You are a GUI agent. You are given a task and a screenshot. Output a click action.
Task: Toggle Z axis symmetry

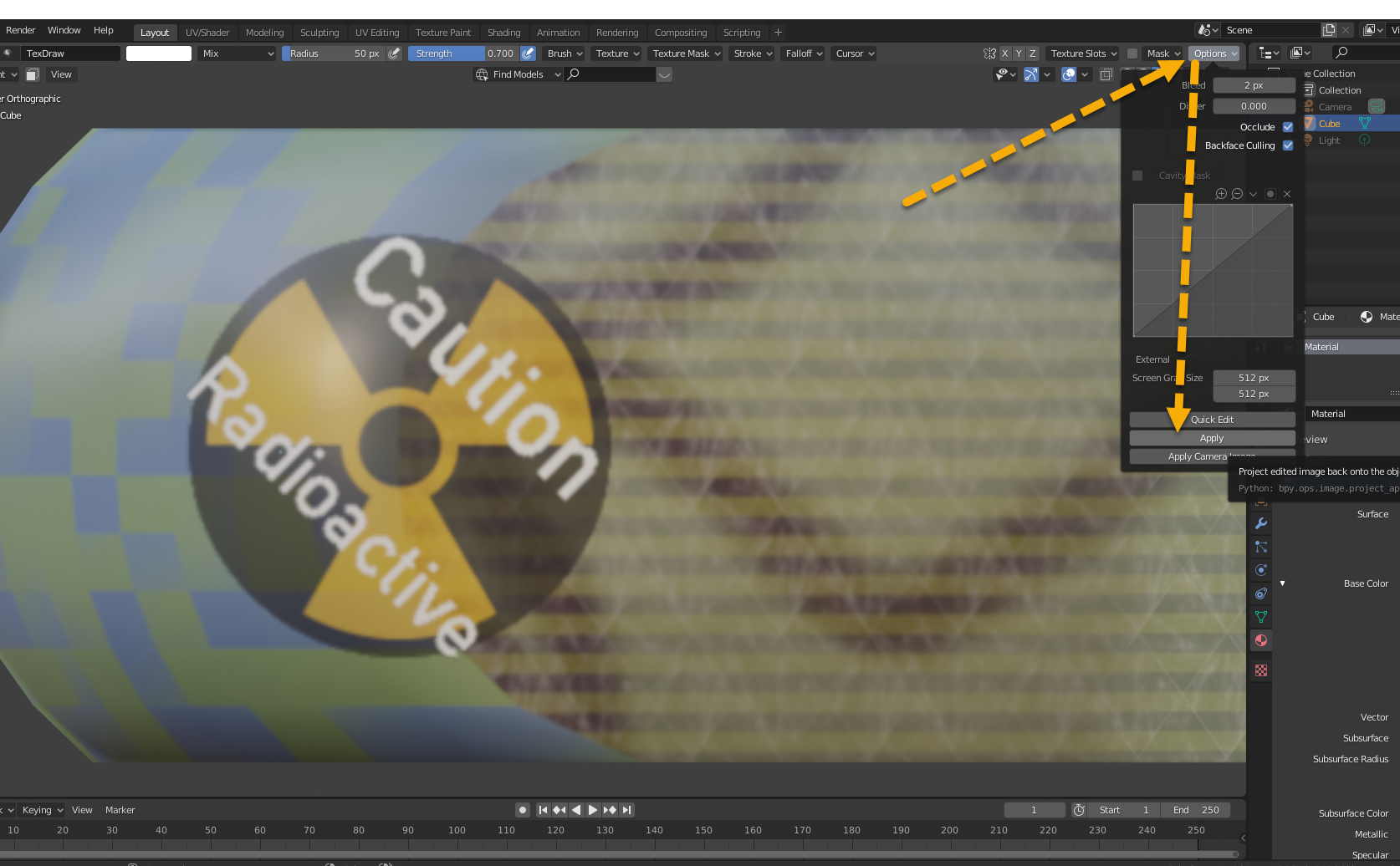[x=1032, y=53]
